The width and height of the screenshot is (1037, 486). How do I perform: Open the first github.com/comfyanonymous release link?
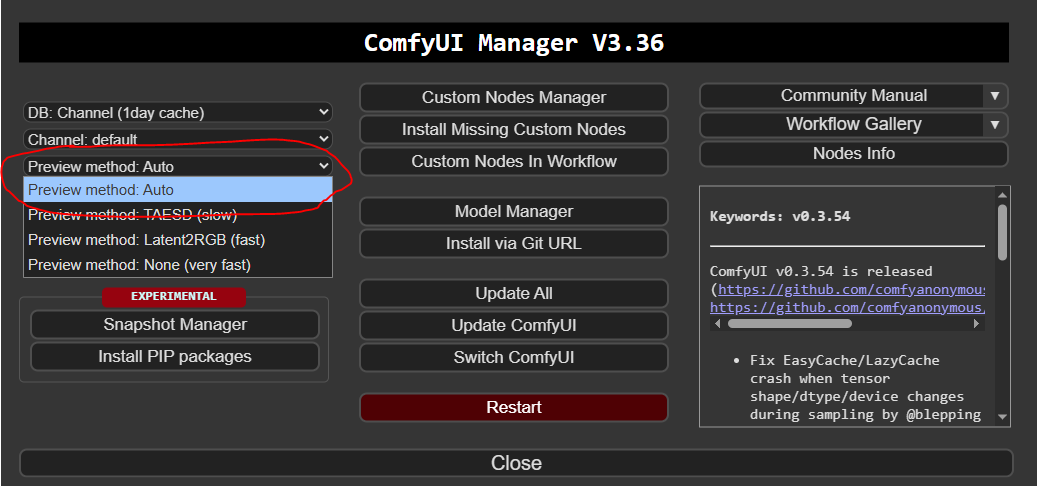tap(852, 290)
